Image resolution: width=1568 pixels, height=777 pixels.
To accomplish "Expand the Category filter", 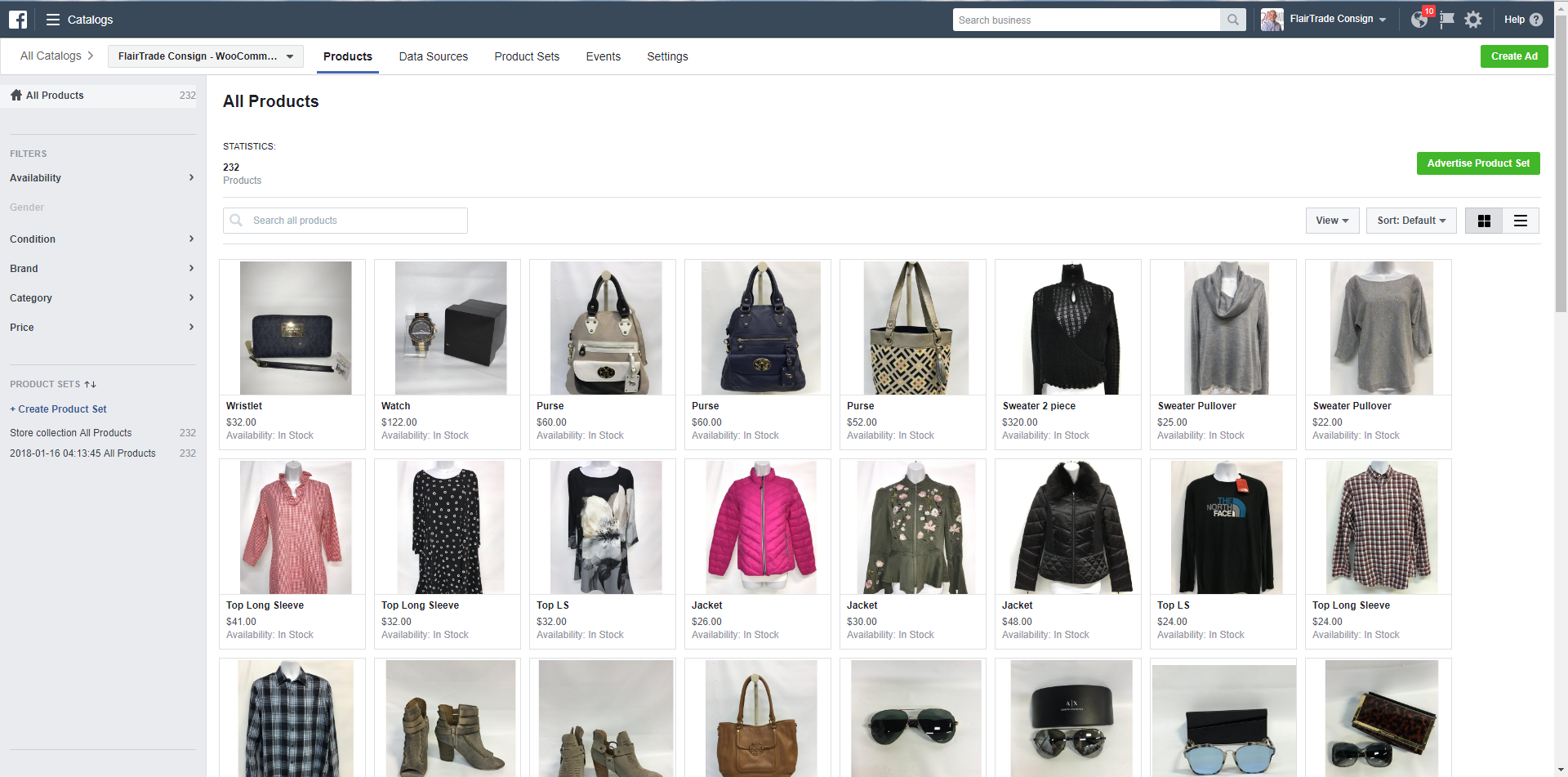I will (x=103, y=298).
